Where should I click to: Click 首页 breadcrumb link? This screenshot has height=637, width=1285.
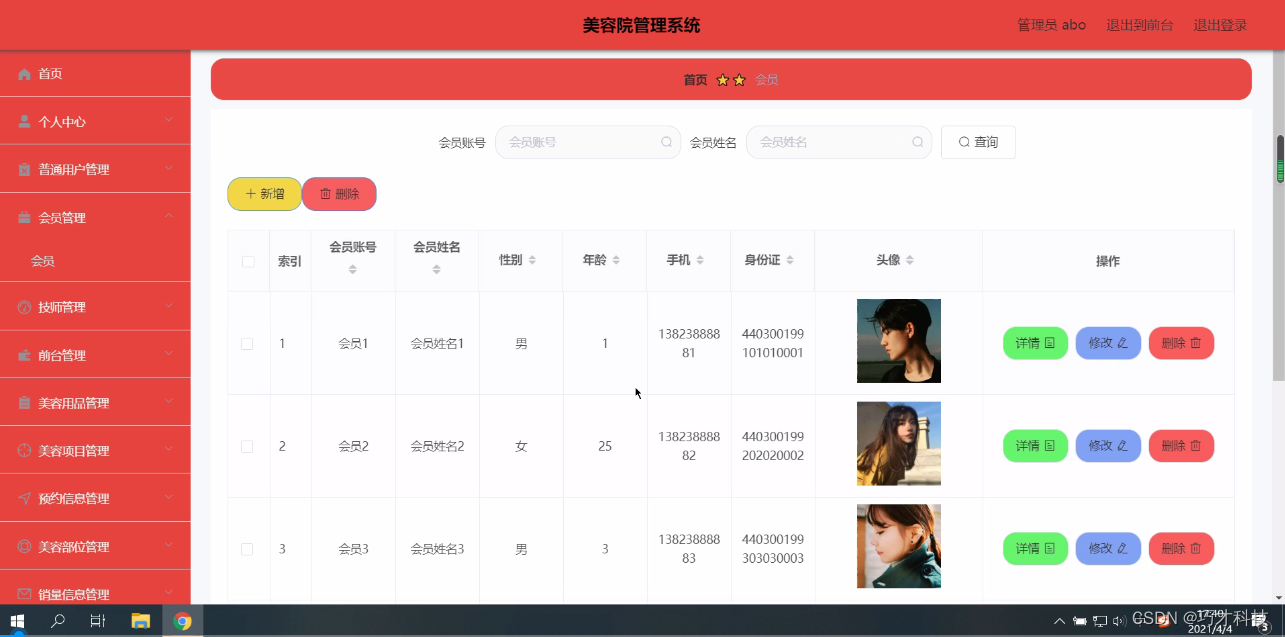tap(695, 80)
